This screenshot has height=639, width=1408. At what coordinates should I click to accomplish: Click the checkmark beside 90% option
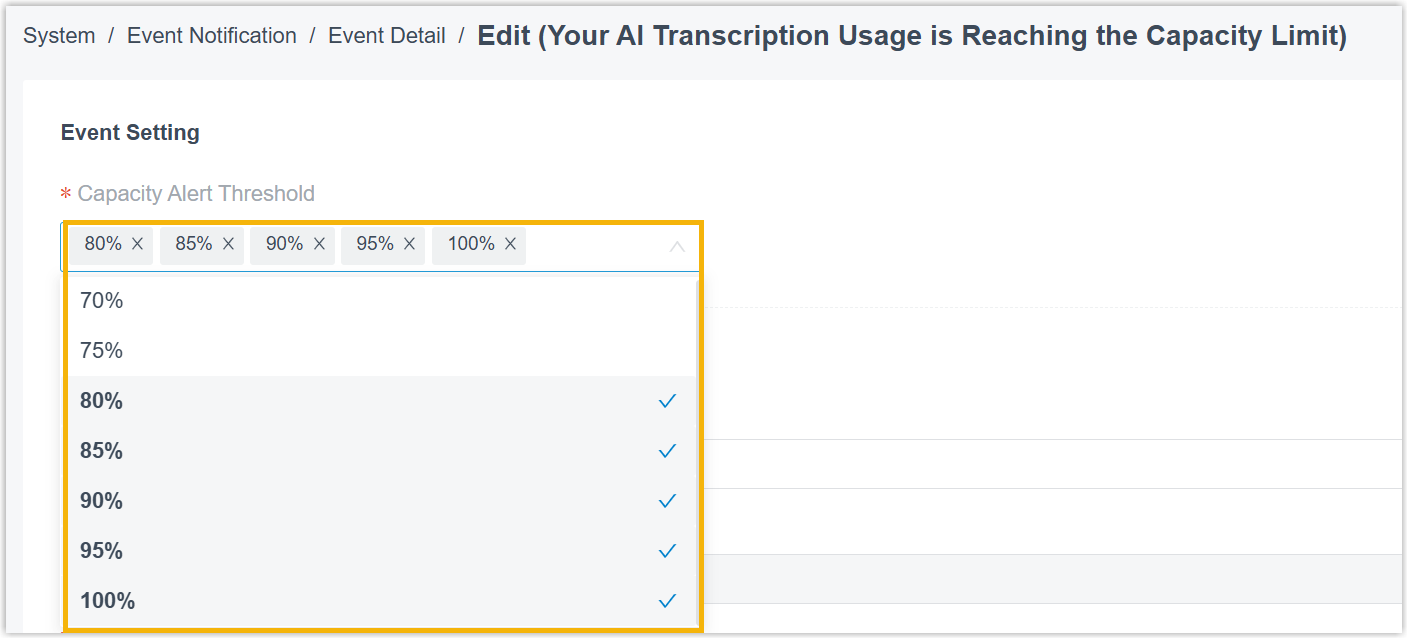click(x=667, y=501)
